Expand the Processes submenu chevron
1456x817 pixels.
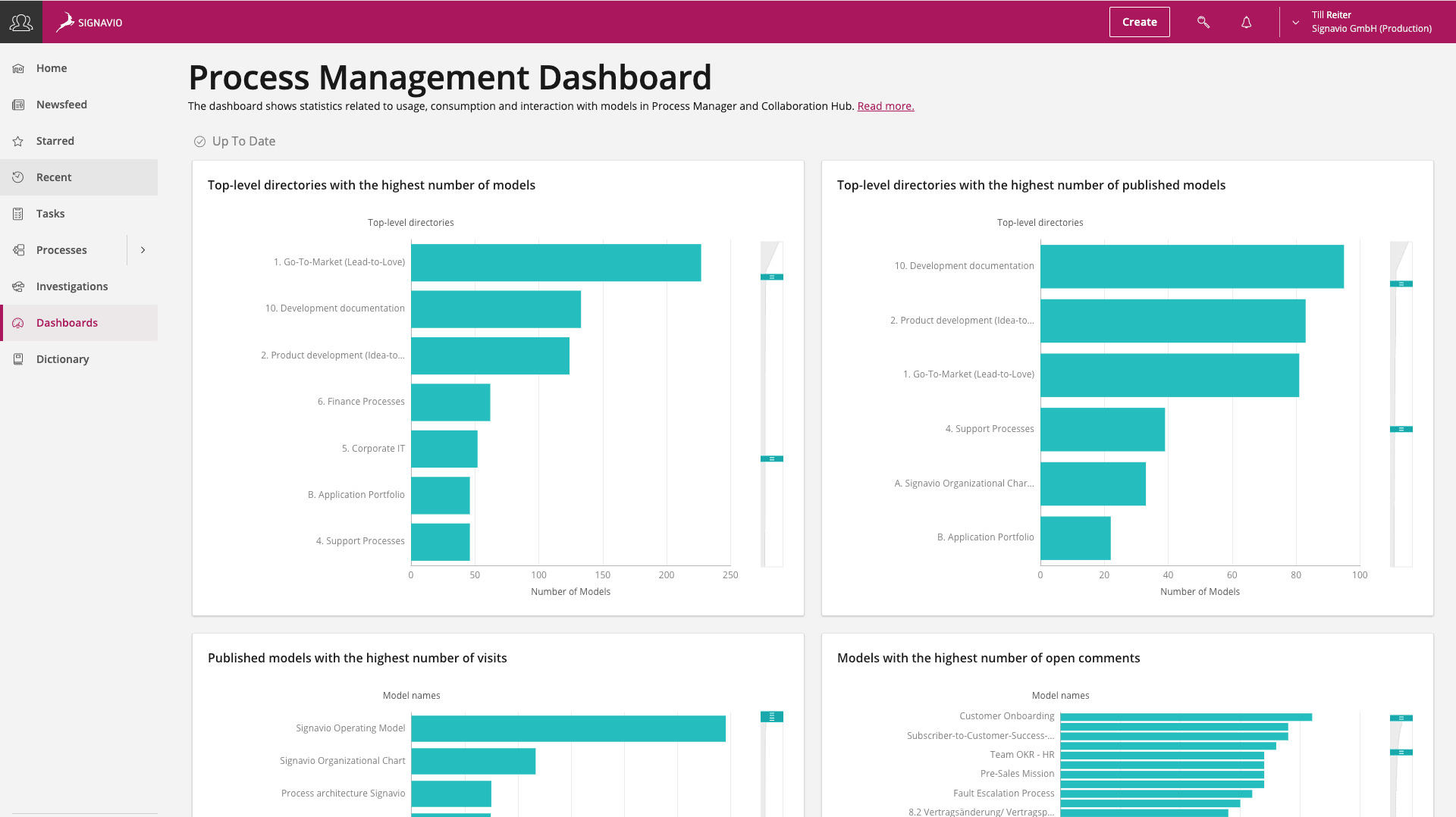(143, 250)
